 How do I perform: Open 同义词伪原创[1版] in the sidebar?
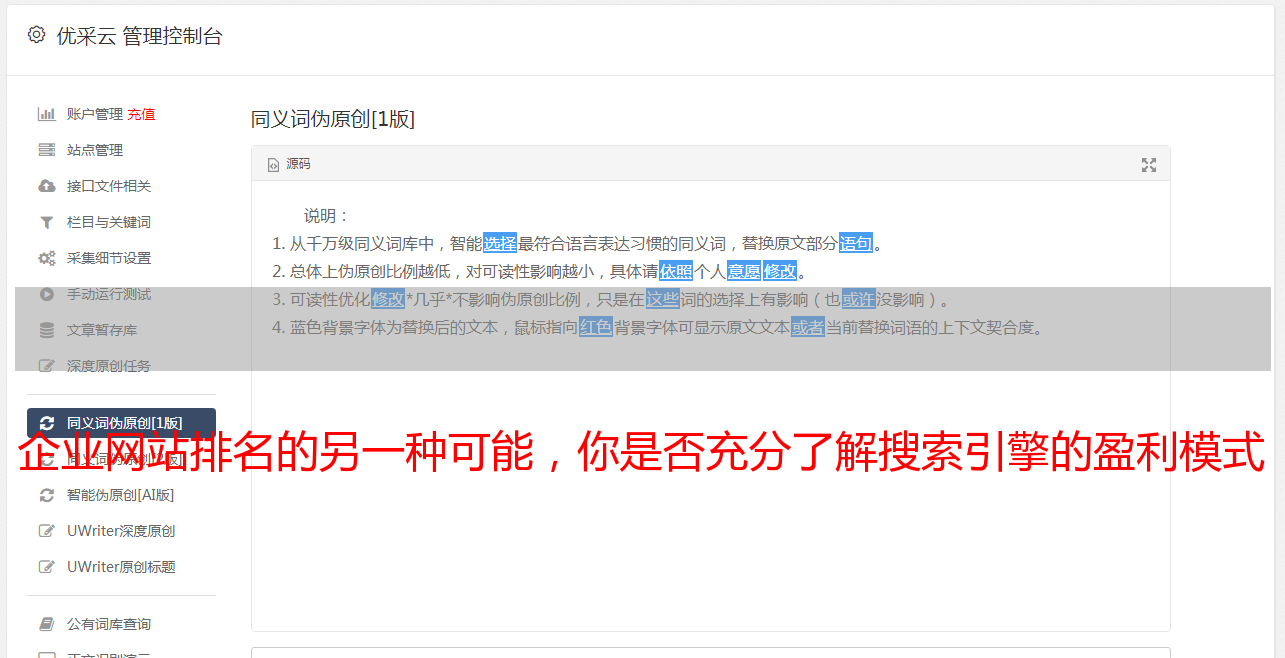point(121,423)
